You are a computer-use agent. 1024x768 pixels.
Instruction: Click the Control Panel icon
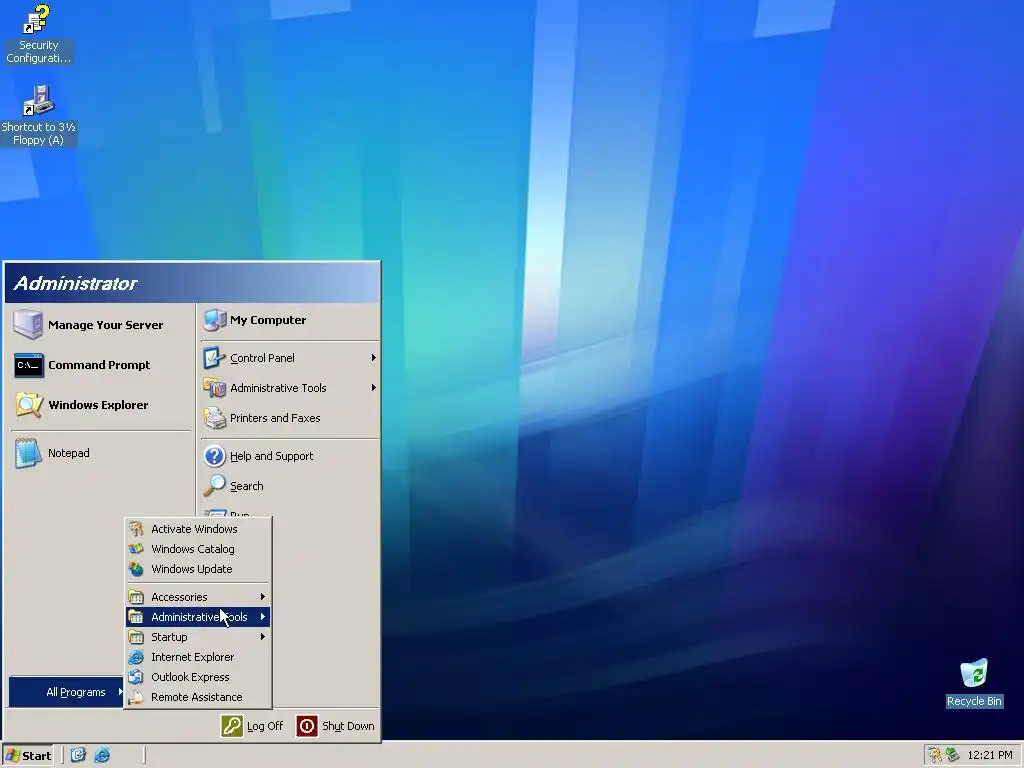214,358
